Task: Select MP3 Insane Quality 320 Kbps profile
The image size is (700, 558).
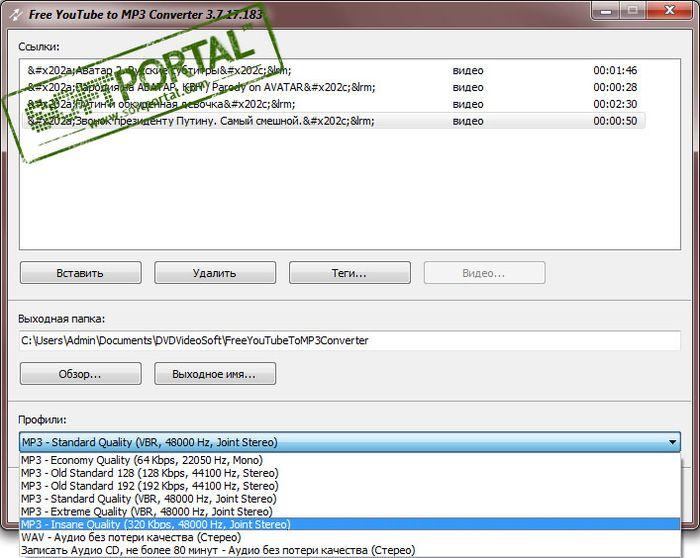Action: tap(150, 524)
